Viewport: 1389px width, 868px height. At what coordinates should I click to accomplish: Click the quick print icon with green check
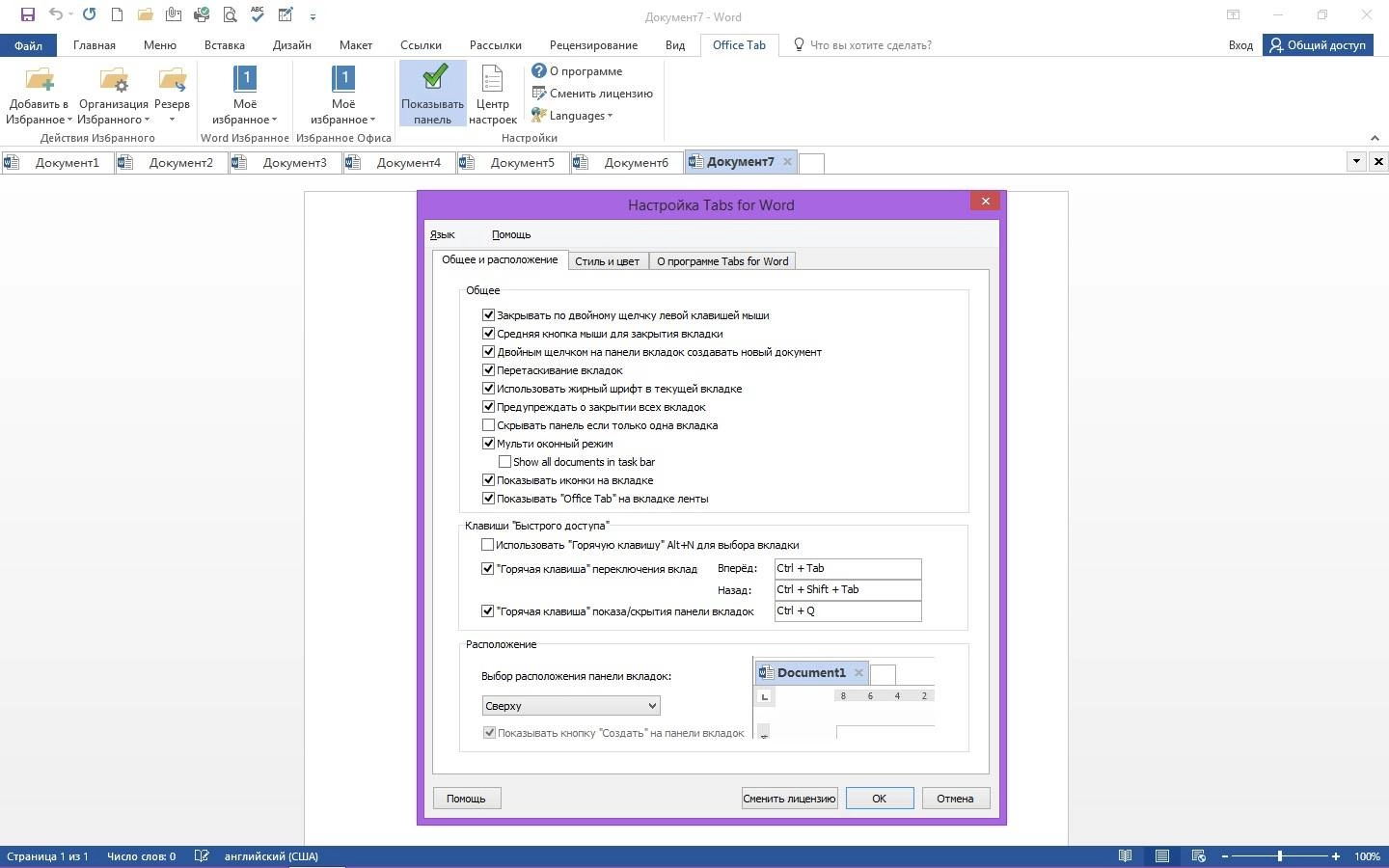[x=202, y=14]
